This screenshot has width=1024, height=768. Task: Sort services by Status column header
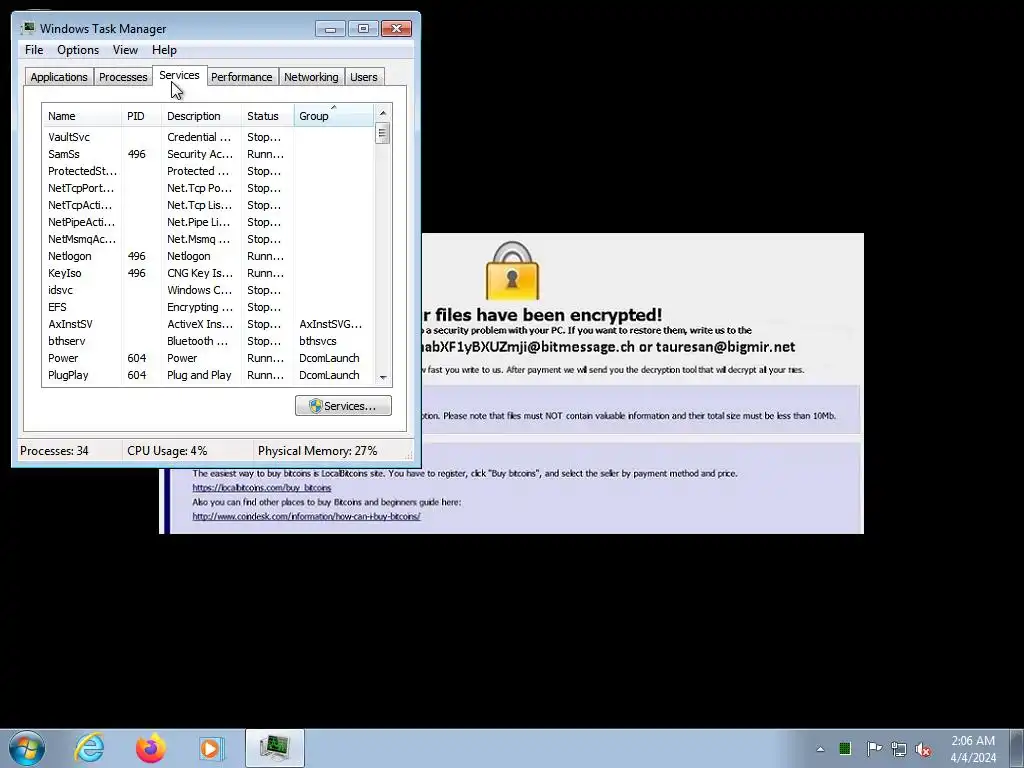(268, 116)
